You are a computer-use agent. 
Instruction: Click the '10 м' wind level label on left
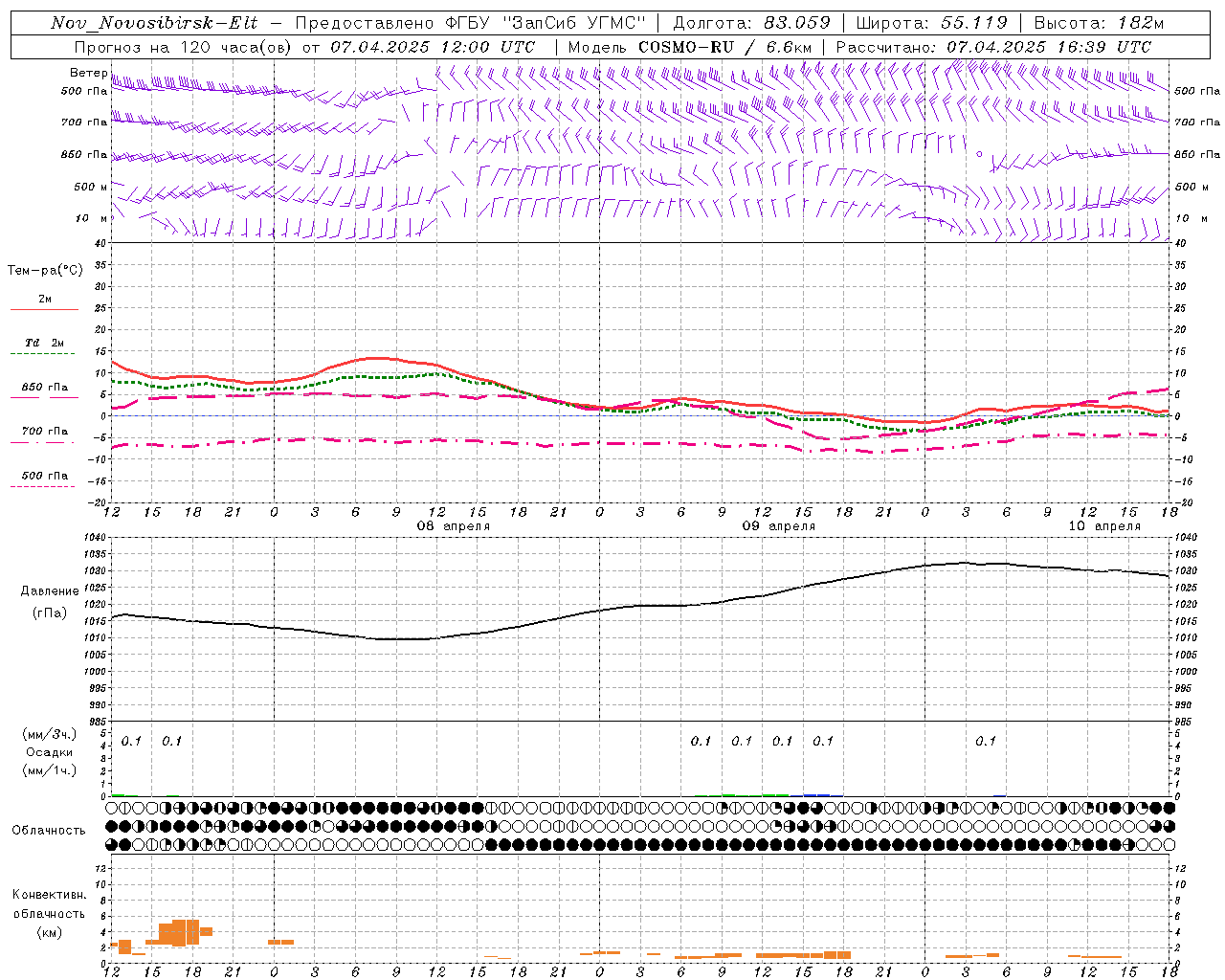click(x=91, y=218)
